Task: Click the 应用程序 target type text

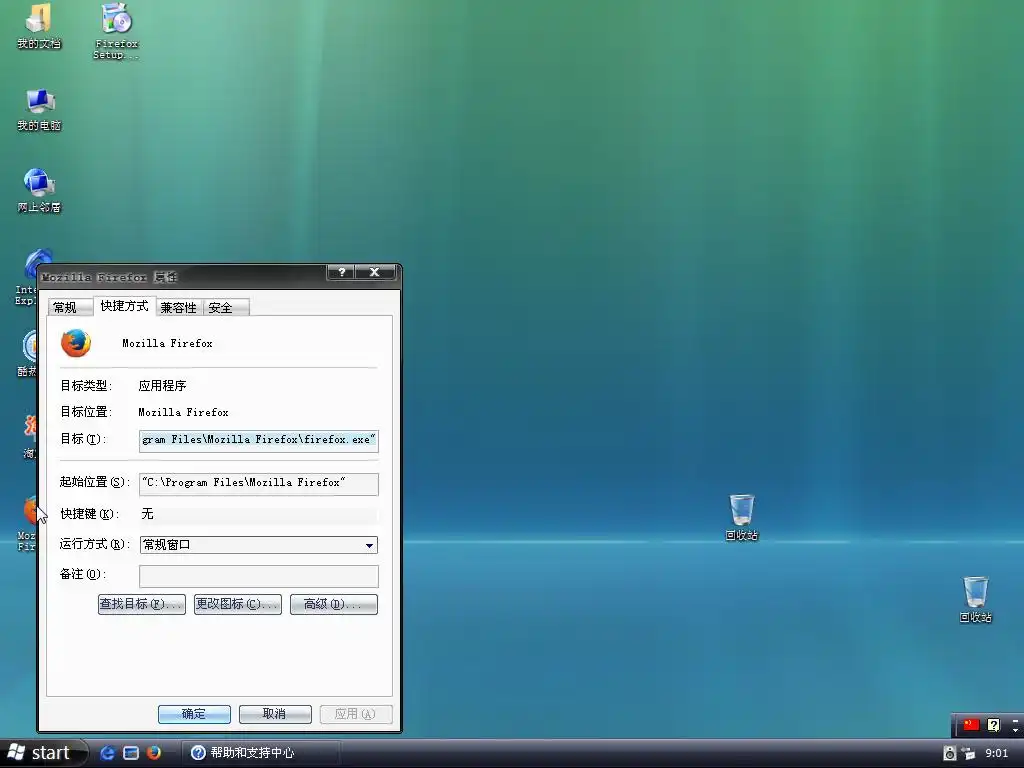Action: click(x=163, y=386)
